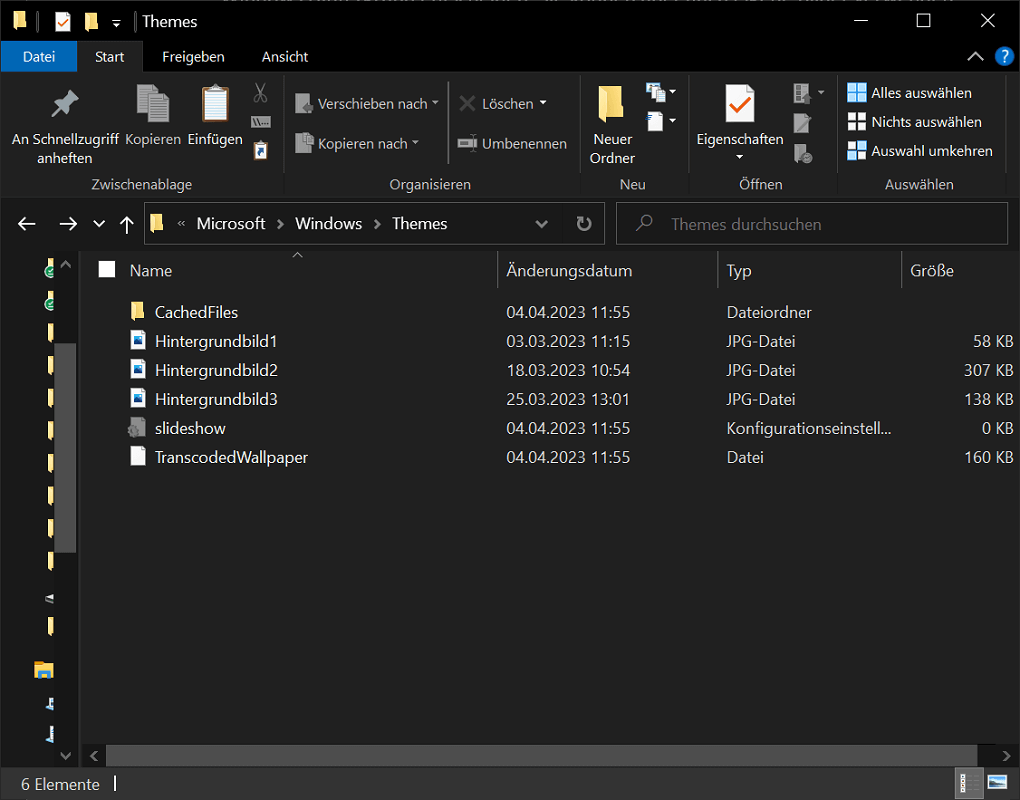This screenshot has height=800, width=1020.
Task: Create a new folder with Neuer Ordner
Action: (612, 125)
